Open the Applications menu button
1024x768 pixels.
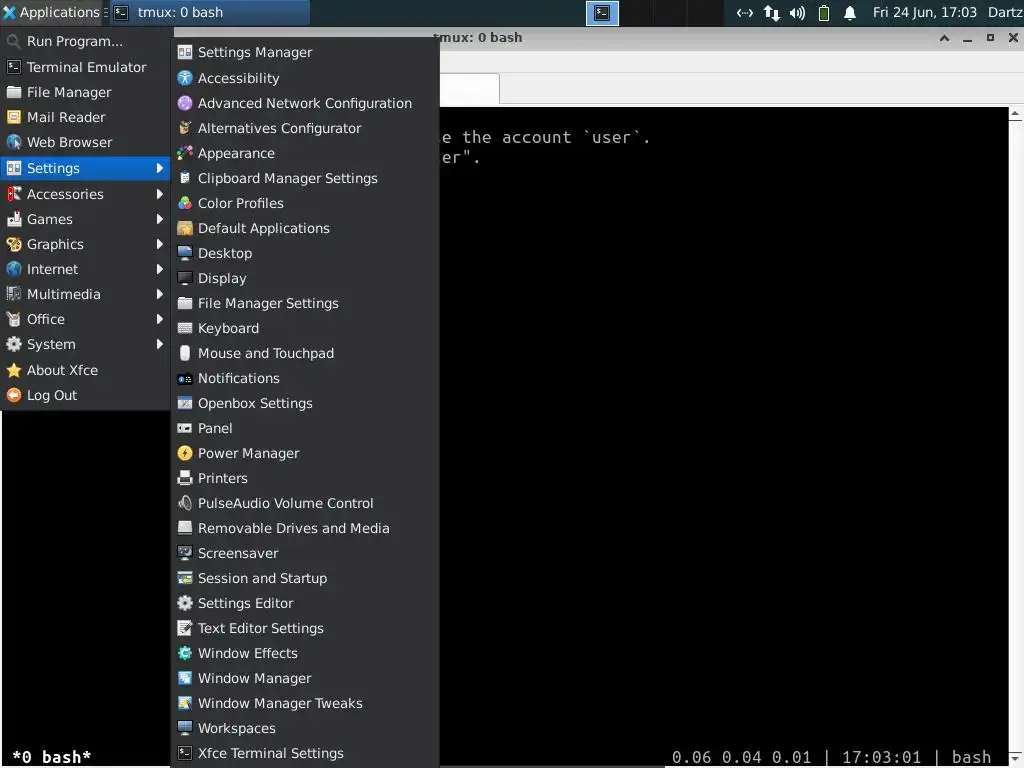(52, 12)
